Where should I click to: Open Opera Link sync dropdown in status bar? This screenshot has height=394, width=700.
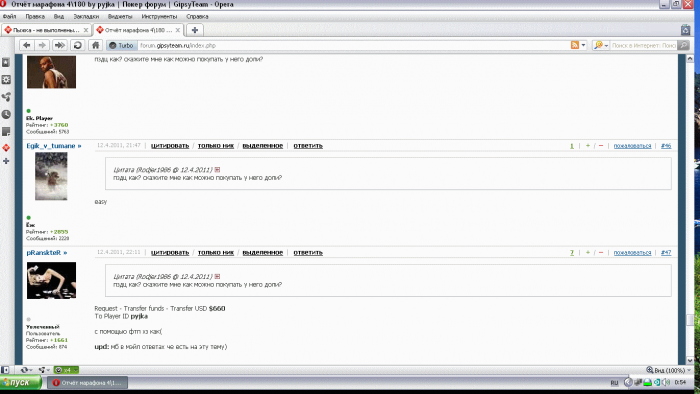26,370
